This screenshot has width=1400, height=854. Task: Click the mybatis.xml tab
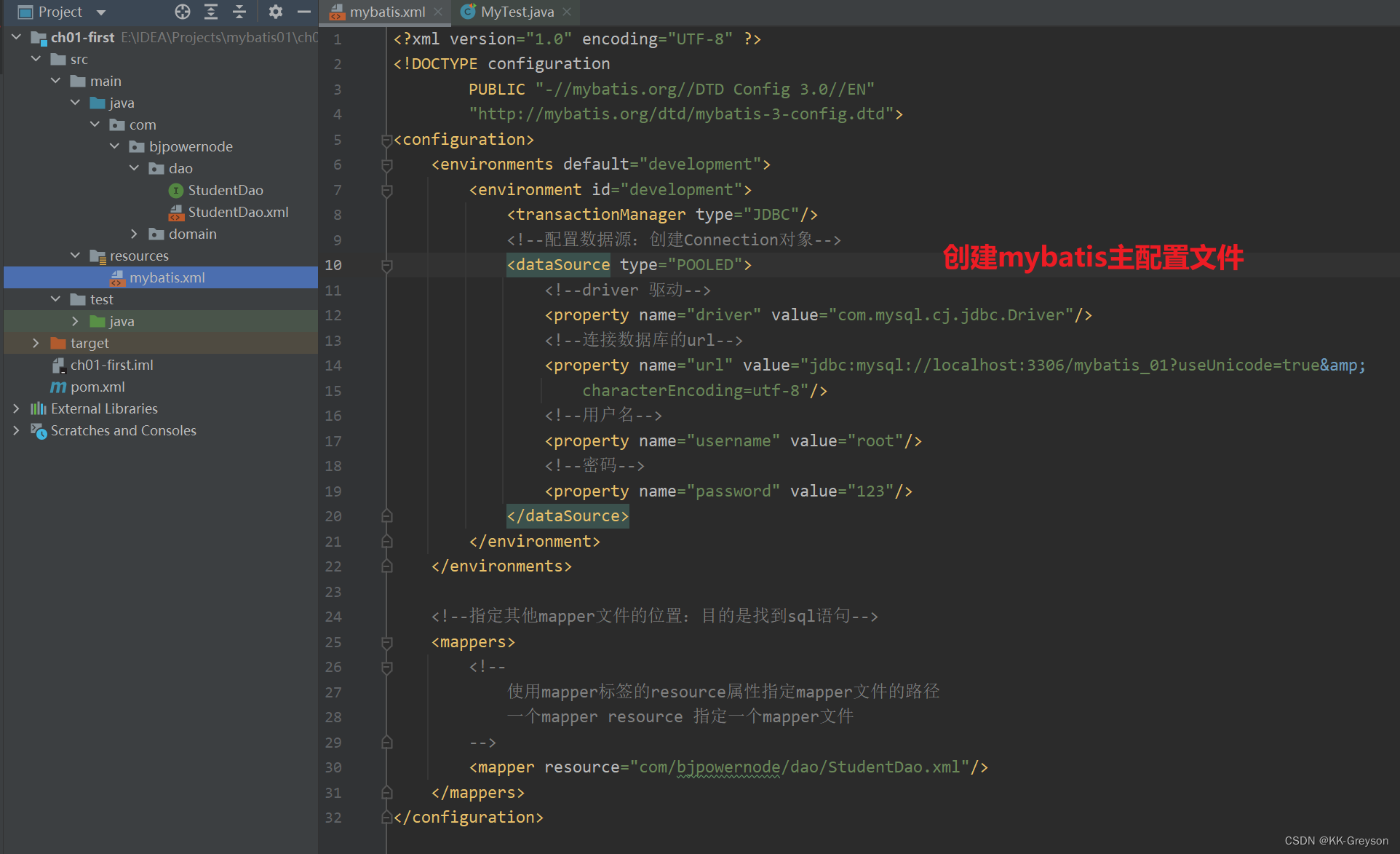[x=384, y=11]
